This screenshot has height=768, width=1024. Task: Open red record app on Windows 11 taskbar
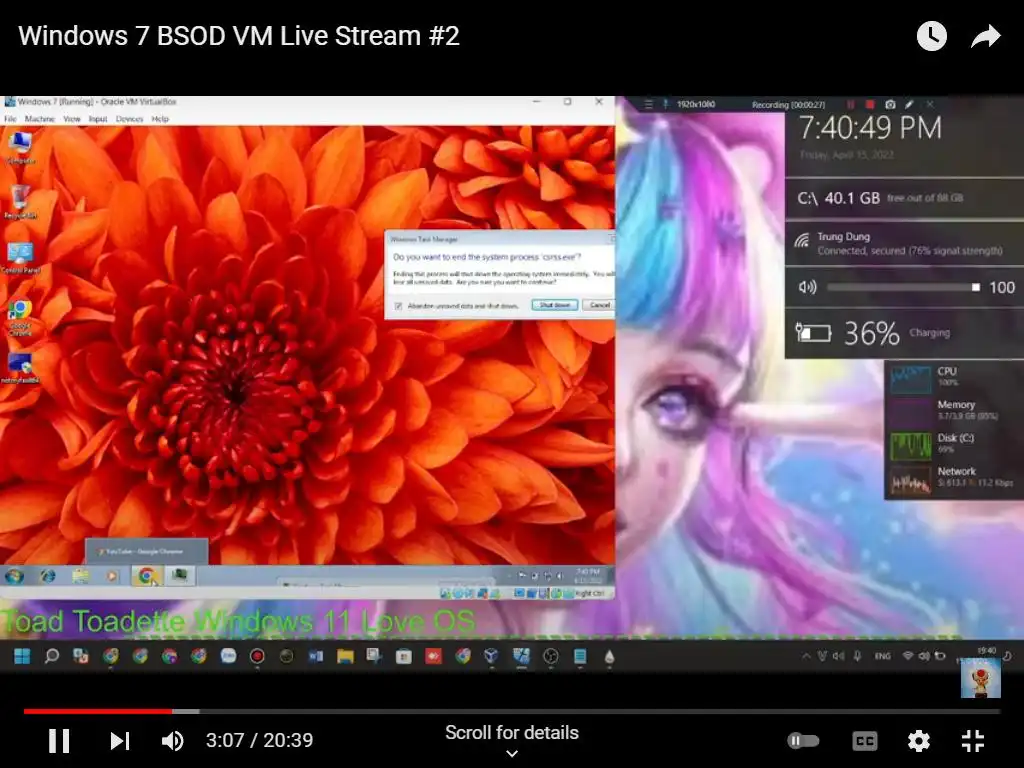point(257,656)
